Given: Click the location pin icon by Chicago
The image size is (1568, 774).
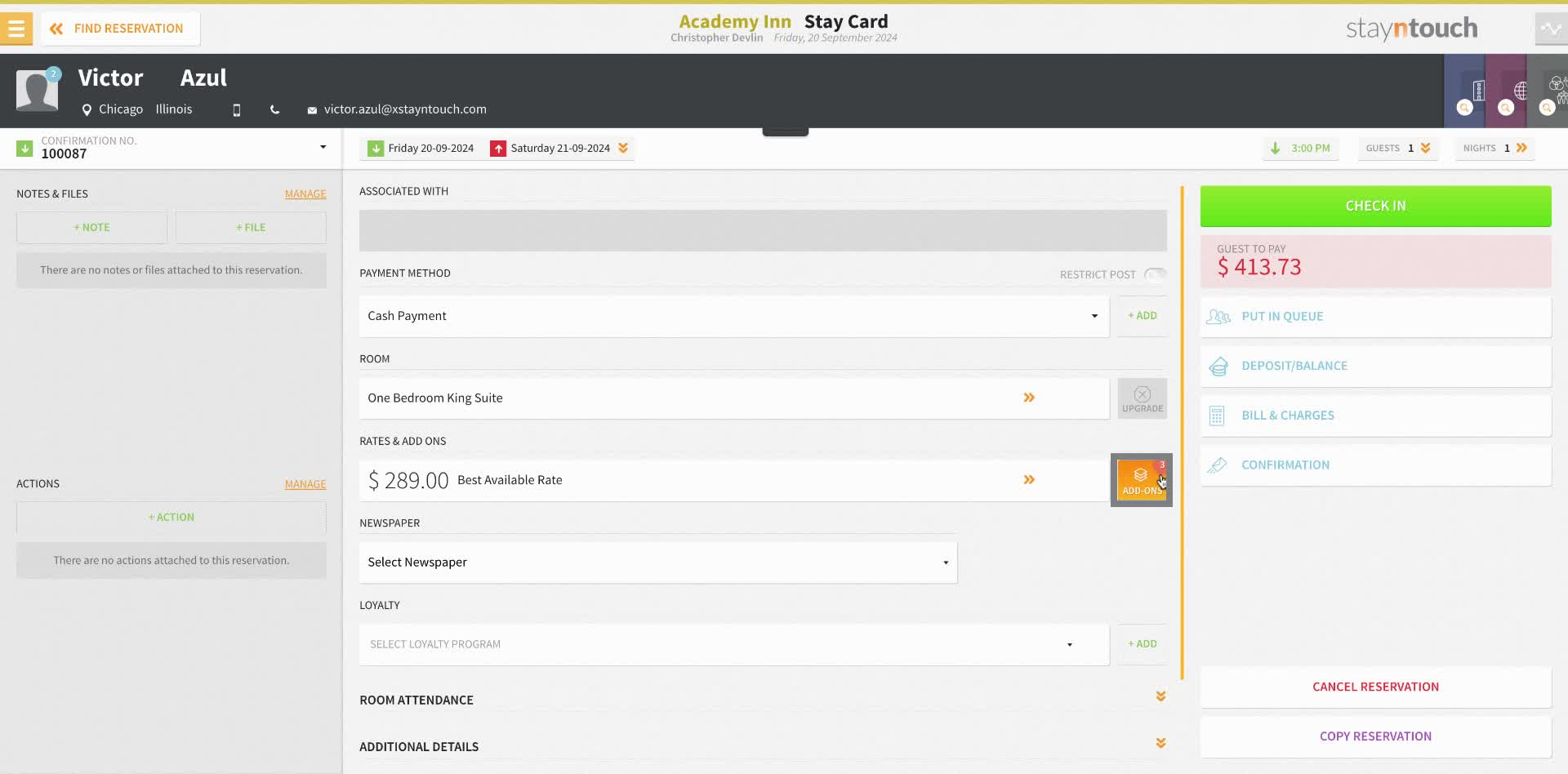Looking at the screenshot, I should pyautogui.click(x=87, y=109).
